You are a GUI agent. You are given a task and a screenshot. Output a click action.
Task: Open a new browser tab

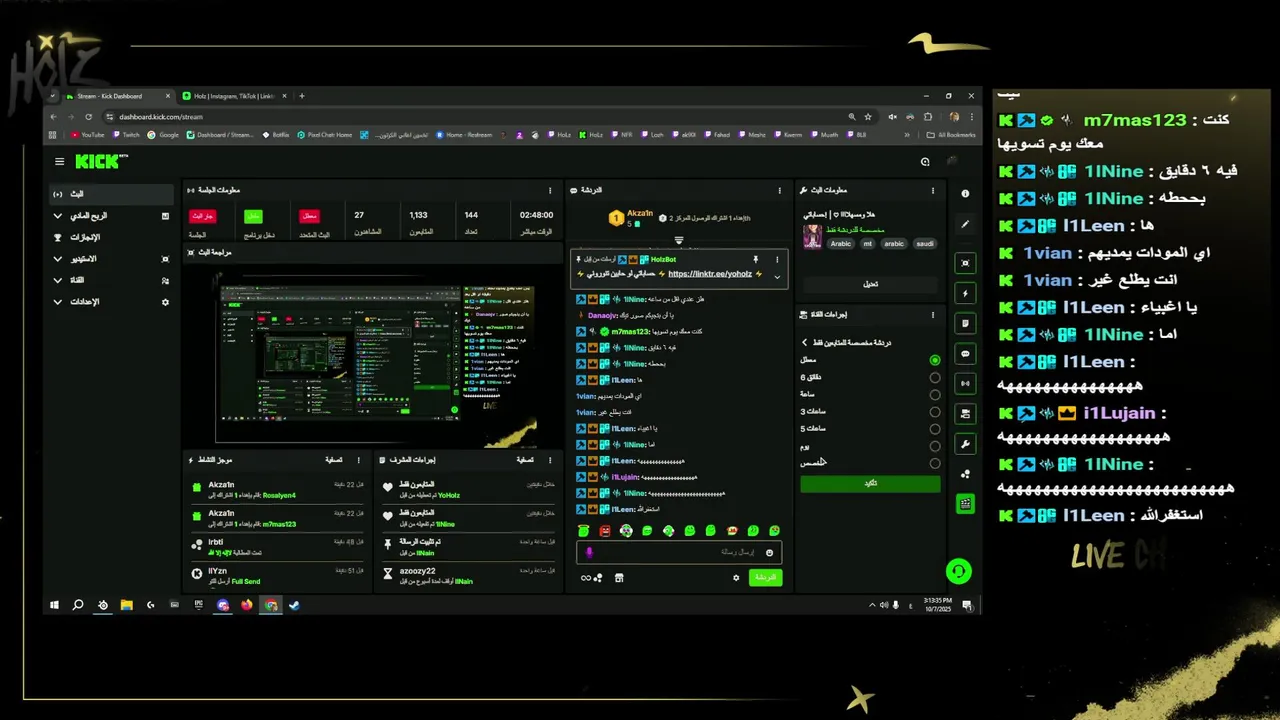pos(302,96)
